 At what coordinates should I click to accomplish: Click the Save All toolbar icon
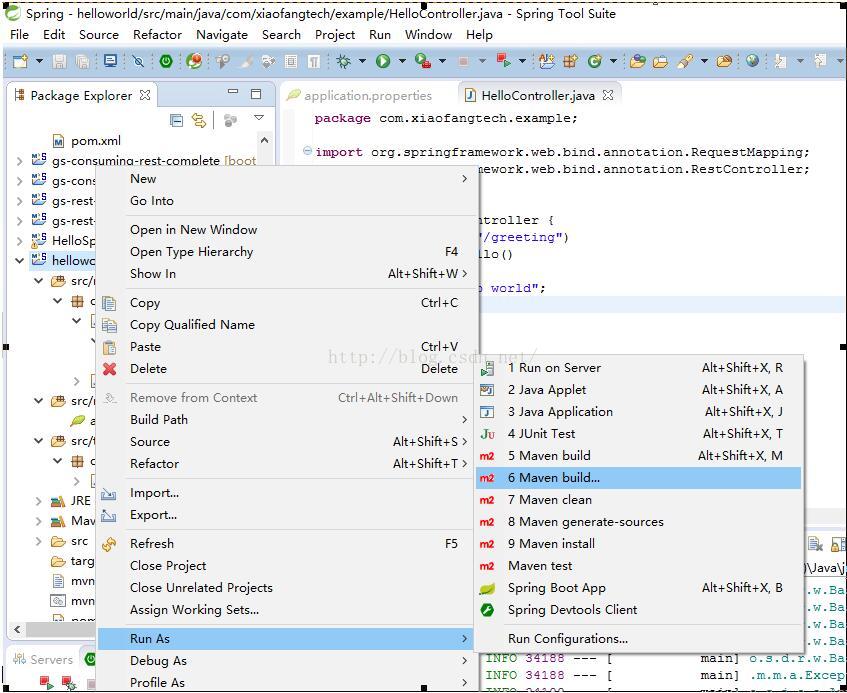coord(83,61)
